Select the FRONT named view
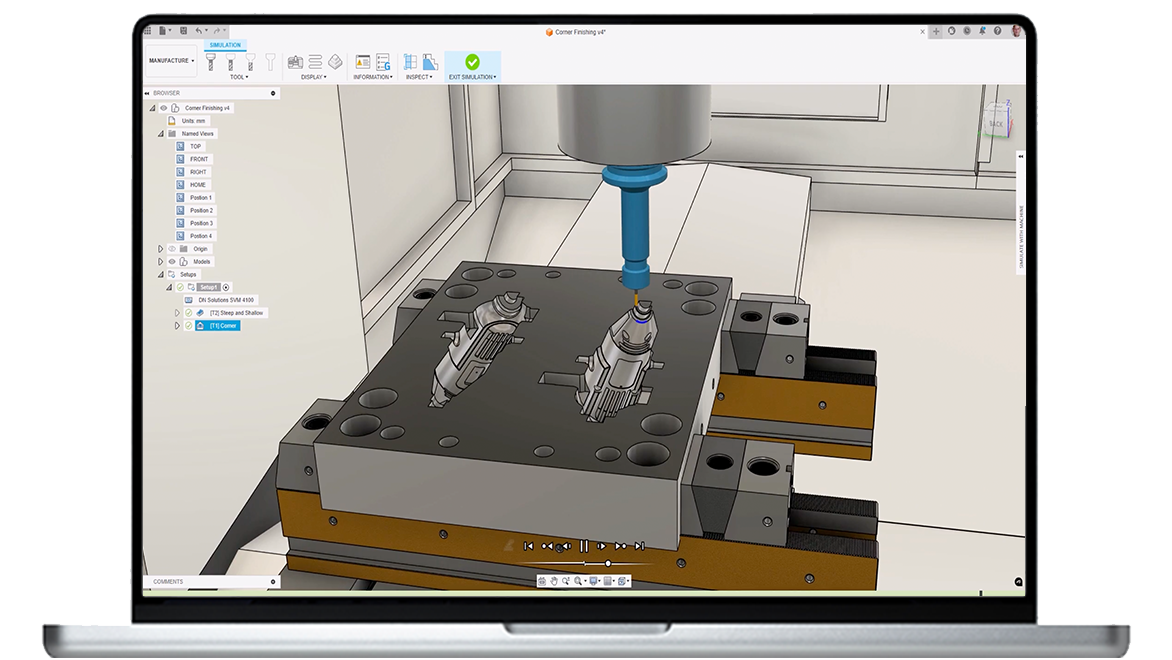The height and width of the screenshot is (660, 1172). pyautogui.click(x=199, y=159)
